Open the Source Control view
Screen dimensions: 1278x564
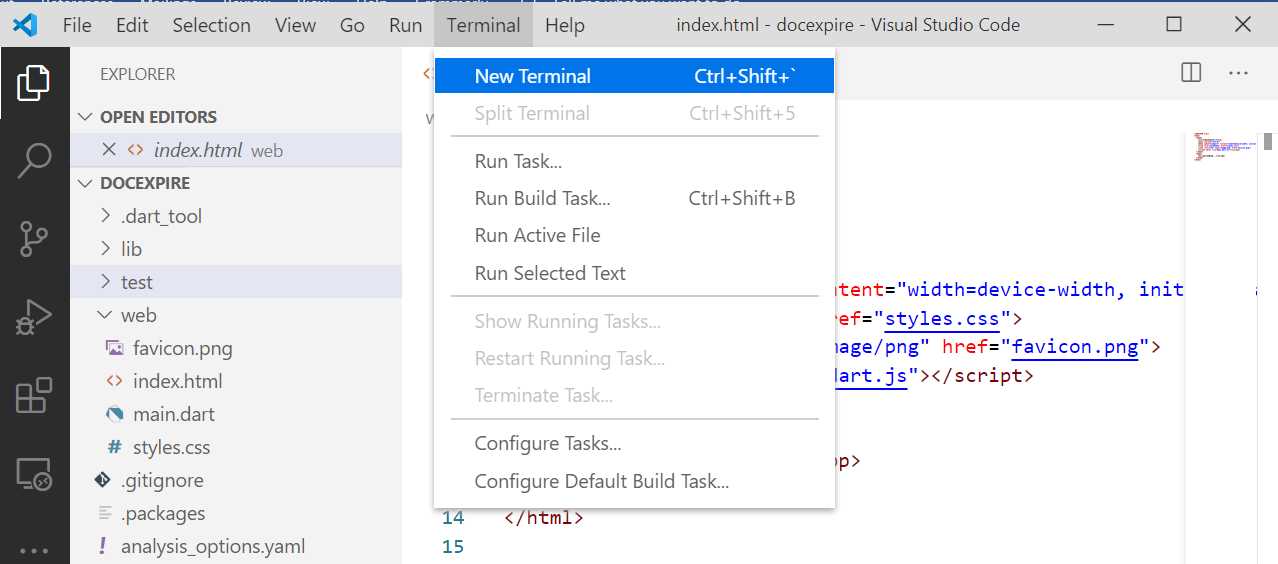tap(34, 239)
